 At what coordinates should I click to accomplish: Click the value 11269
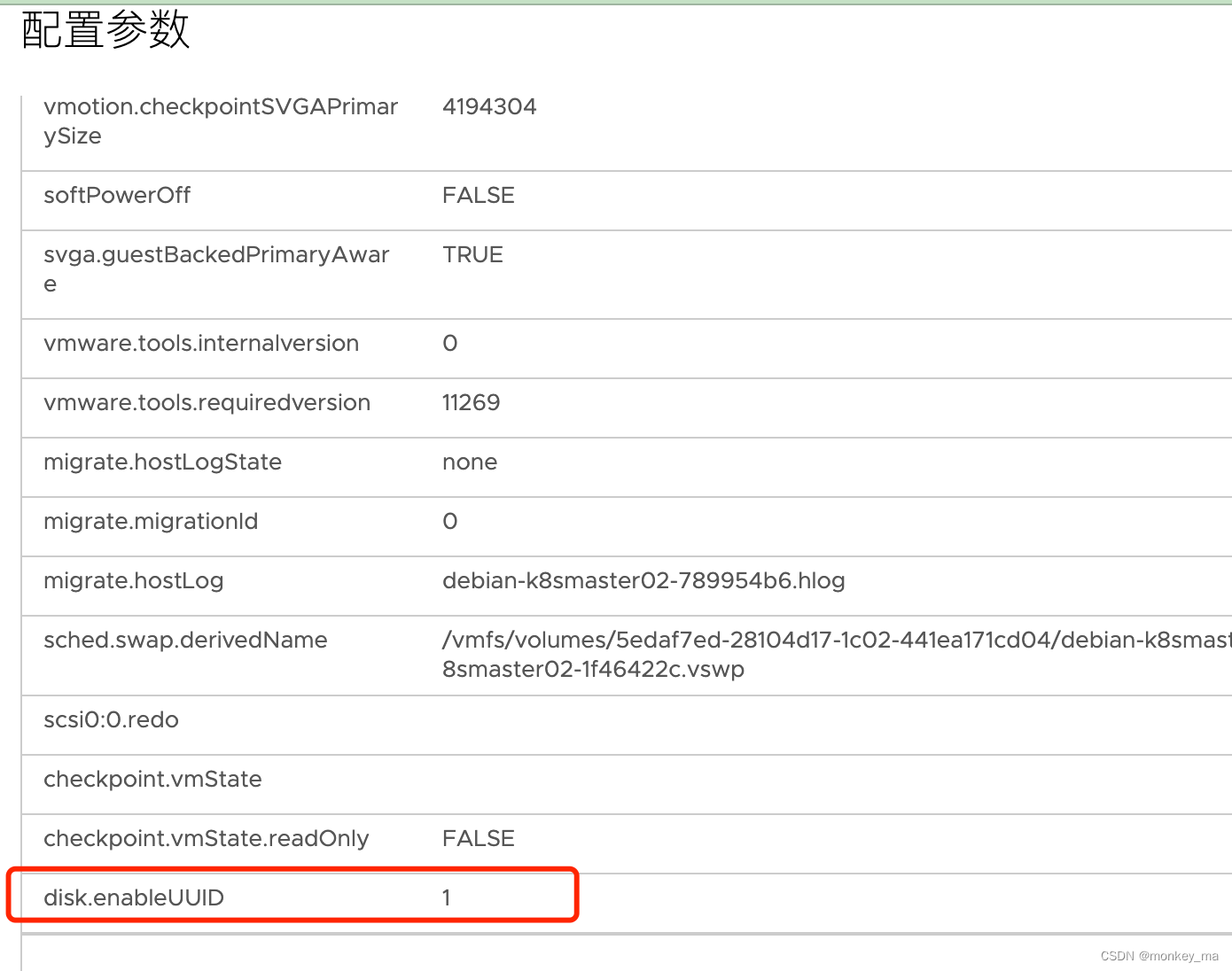(x=471, y=402)
